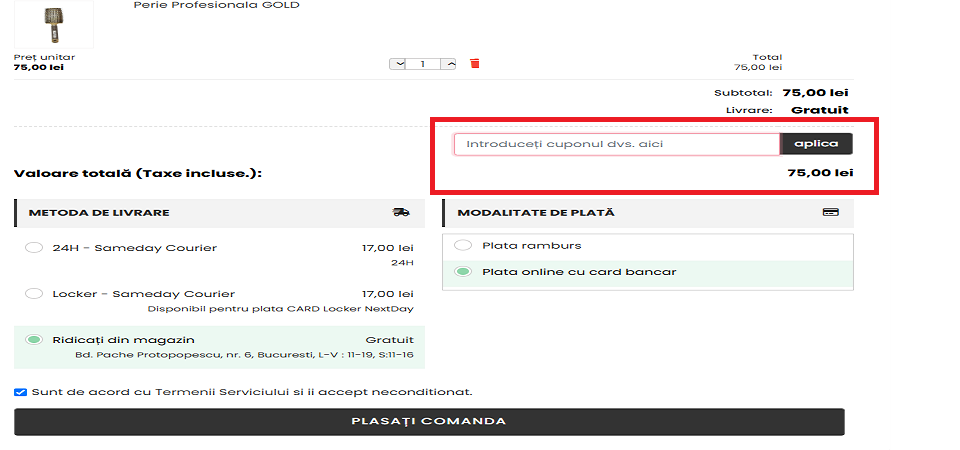The width and height of the screenshot is (960, 450).
Task: Click the METODA DE LIVRARE section header
Action: pos(99,213)
